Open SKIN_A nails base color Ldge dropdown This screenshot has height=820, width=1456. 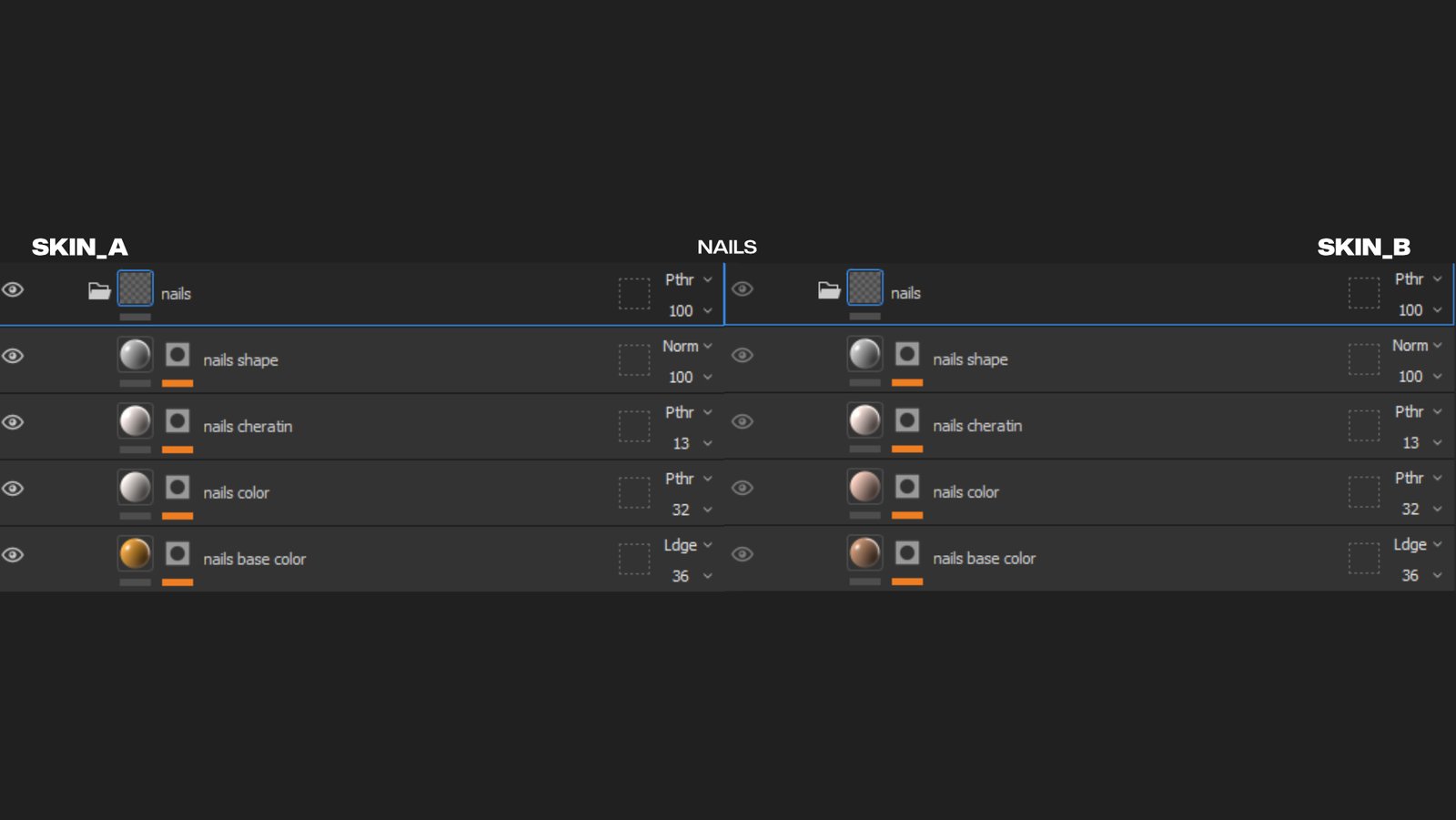click(x=687, y=545)
